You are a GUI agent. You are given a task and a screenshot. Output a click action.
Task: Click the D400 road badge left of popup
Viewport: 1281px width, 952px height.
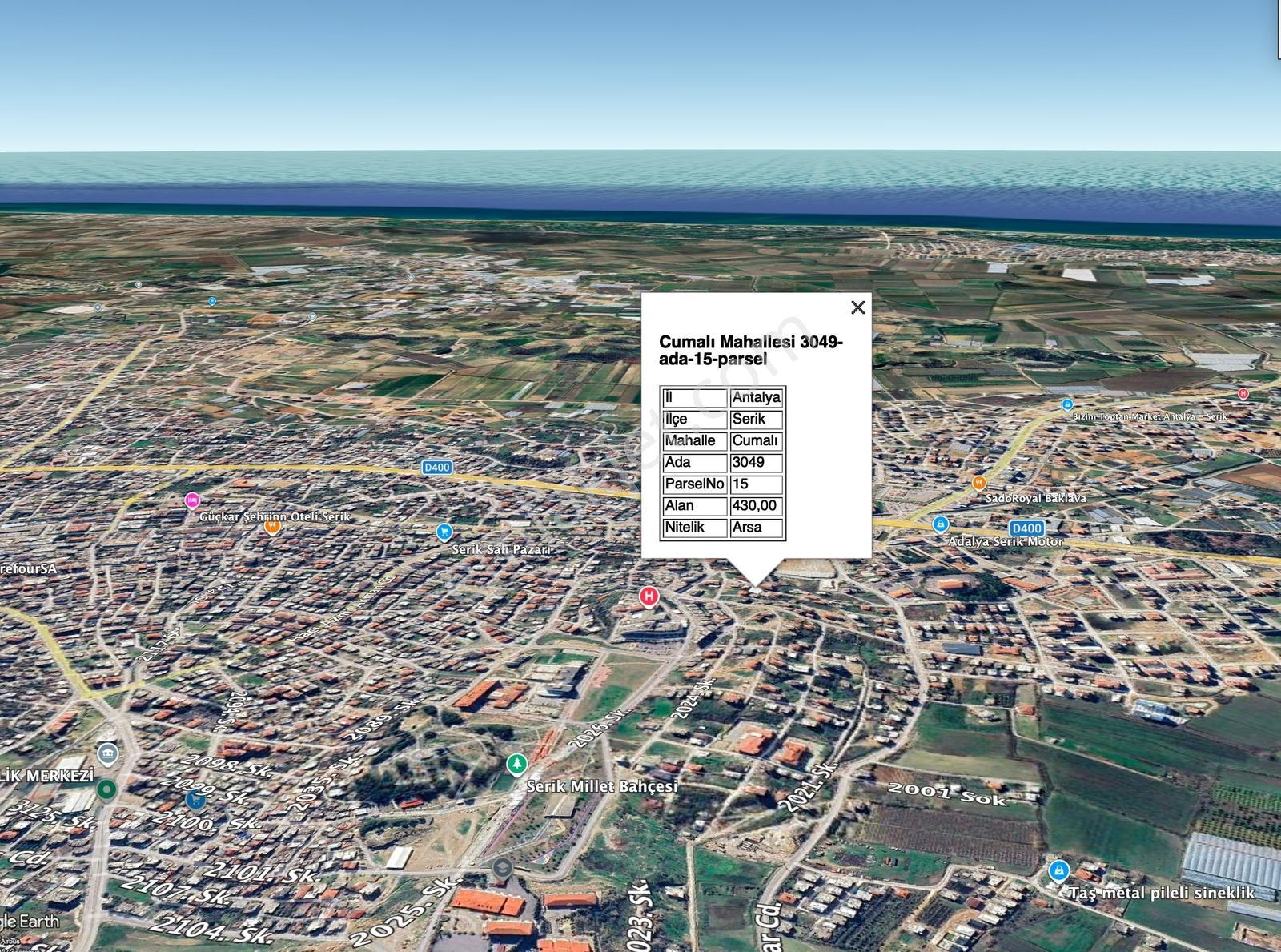[437, 467]
